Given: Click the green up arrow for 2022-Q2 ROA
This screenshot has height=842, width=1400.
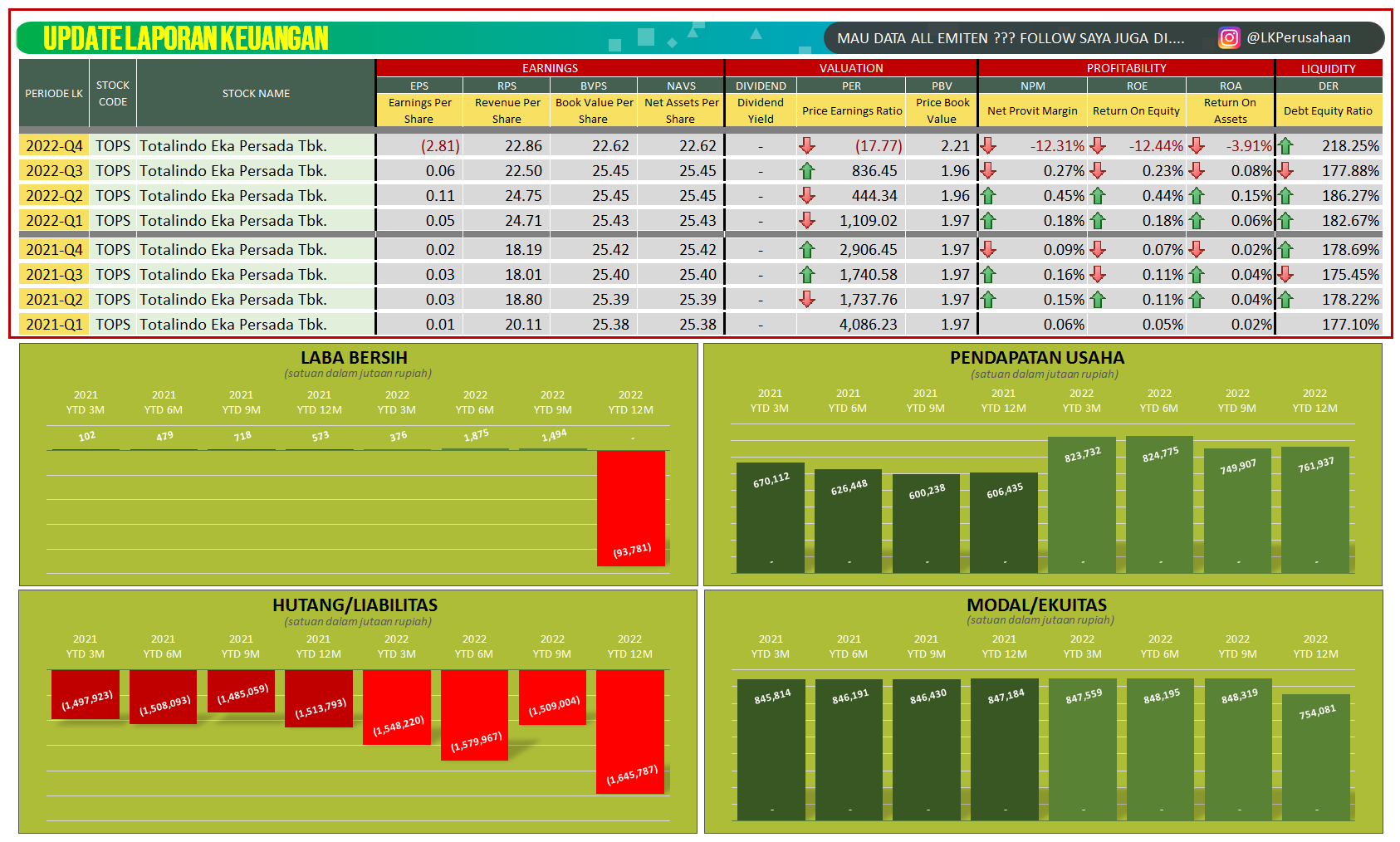Looking at the screenshot, I should [x=1196, y=195].
